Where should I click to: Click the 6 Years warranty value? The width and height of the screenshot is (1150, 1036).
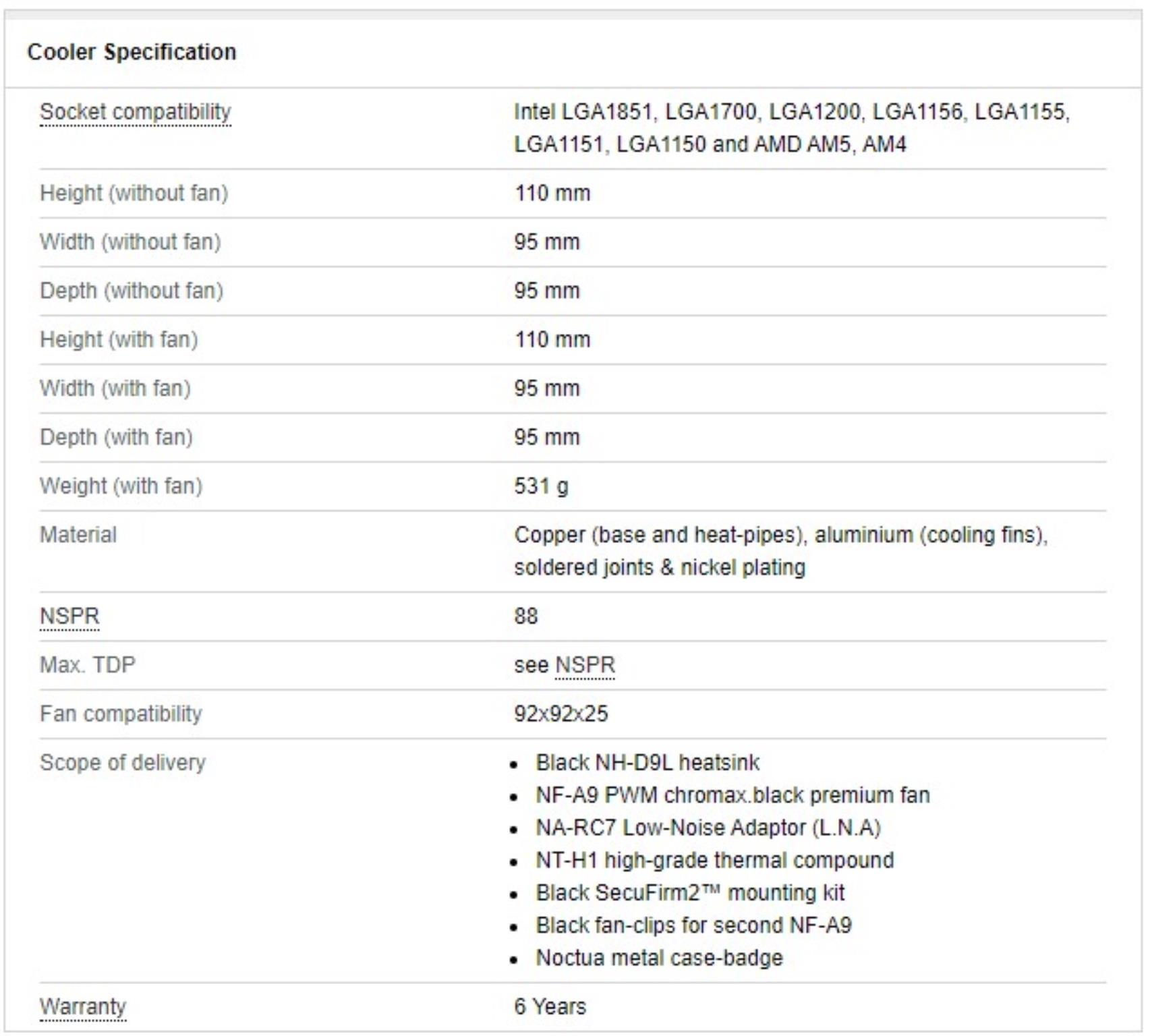tap(550, 1006)
